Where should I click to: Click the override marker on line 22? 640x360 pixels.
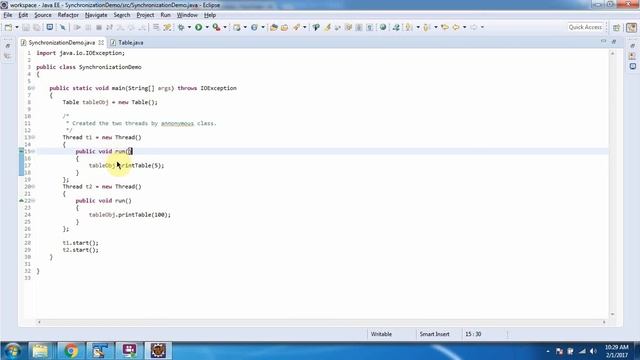click(21, 201)
